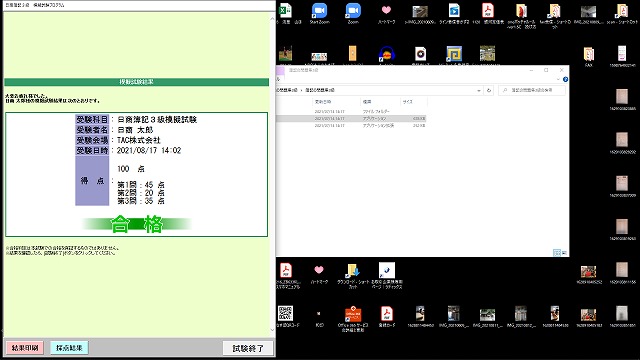The width and height of the screenshot is (640, 360).
Task: Select the folder containing a red PDF, top row
Action: coord(521,11)
